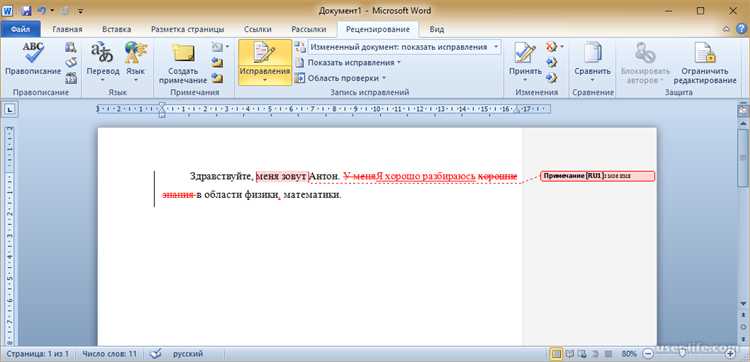This screenshot has height=362, width=750.
Task: Run the Правописание spelling check
Action: pos(33,59)
